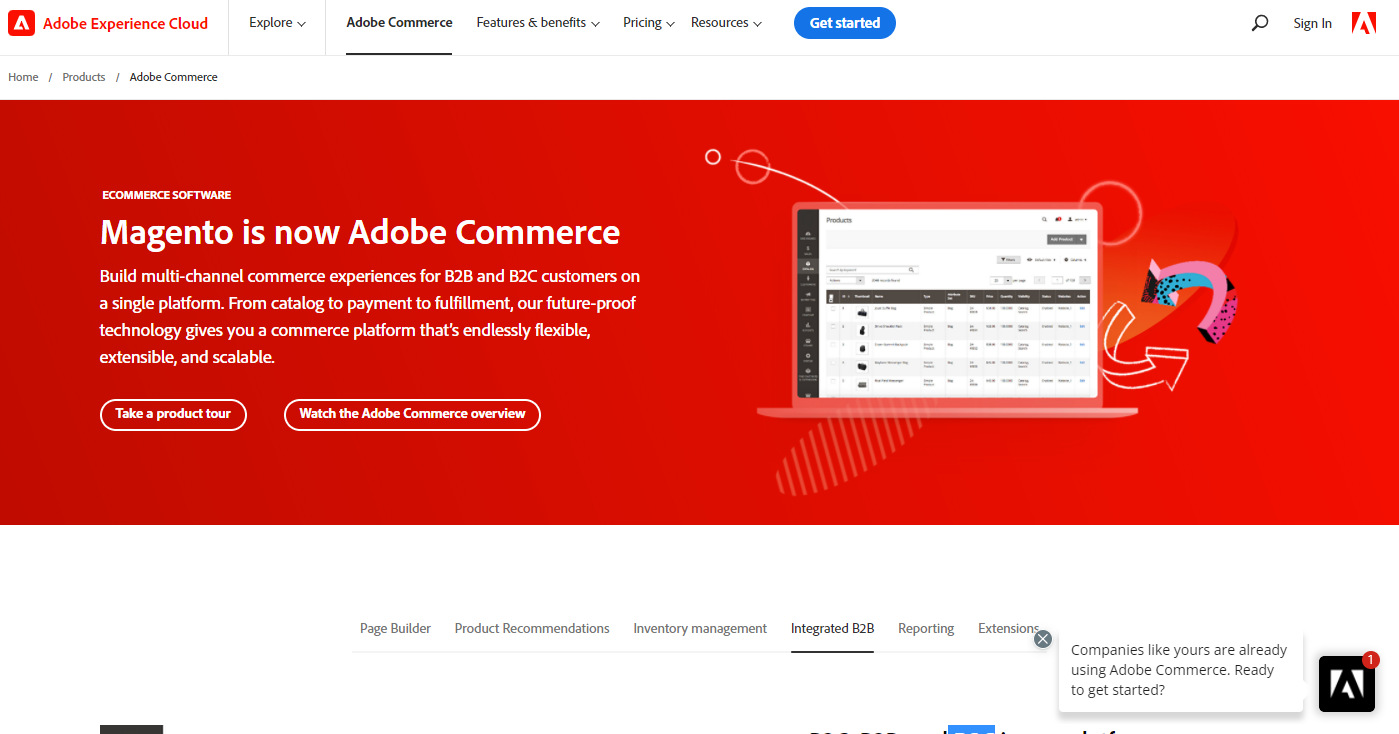
Task: Expand Features & benefits dropdown
Action: [538, 23]
